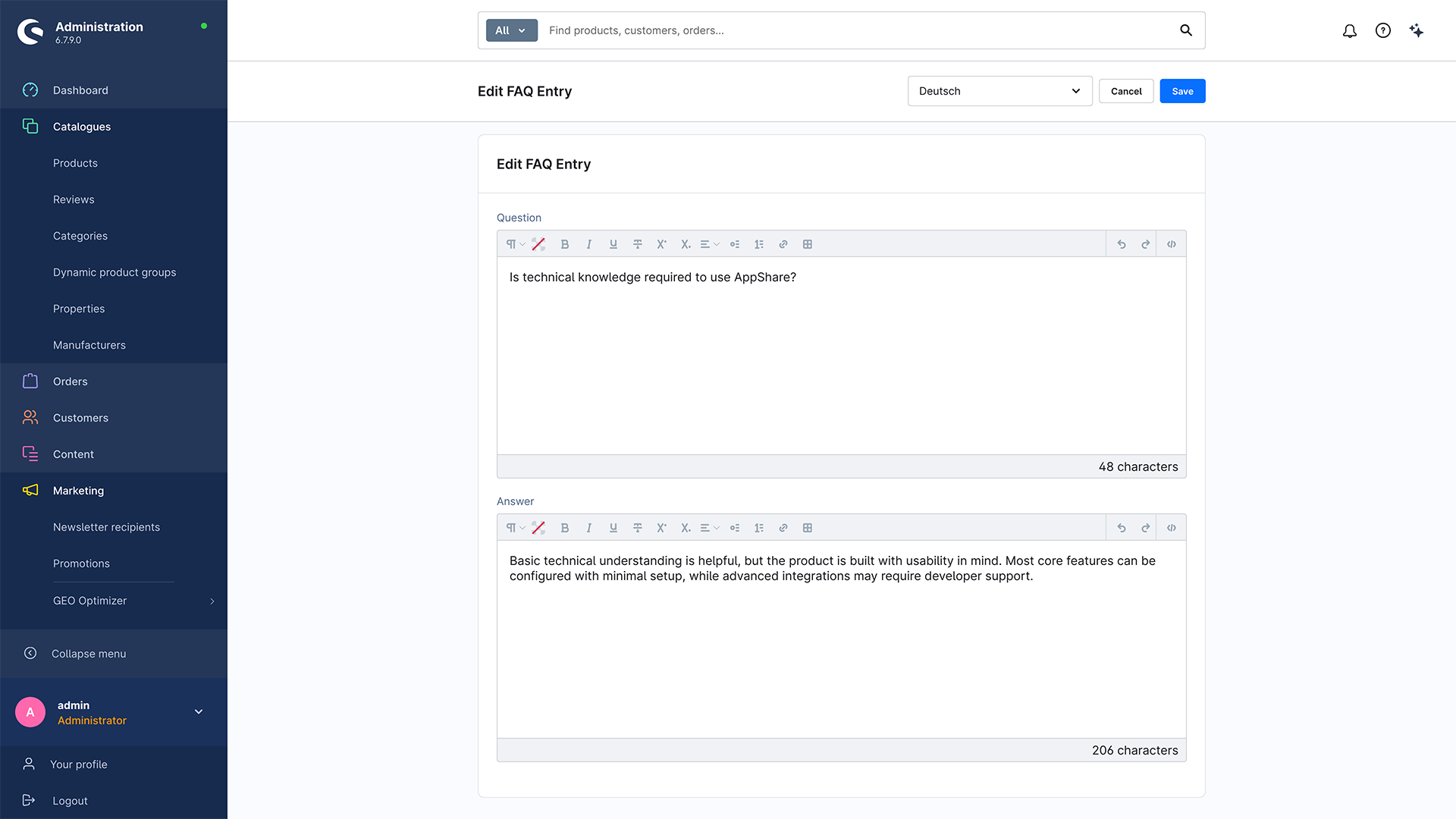1456x819 pixels.
Task: Open text color picker in Answer editor
Action: pyautogui.click(x=538, y=528)
